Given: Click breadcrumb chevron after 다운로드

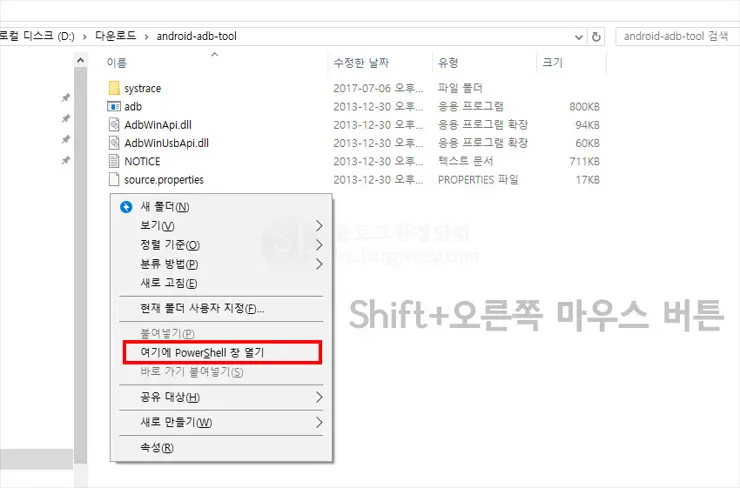Looking at the screenshot, I should coord(146,36).
